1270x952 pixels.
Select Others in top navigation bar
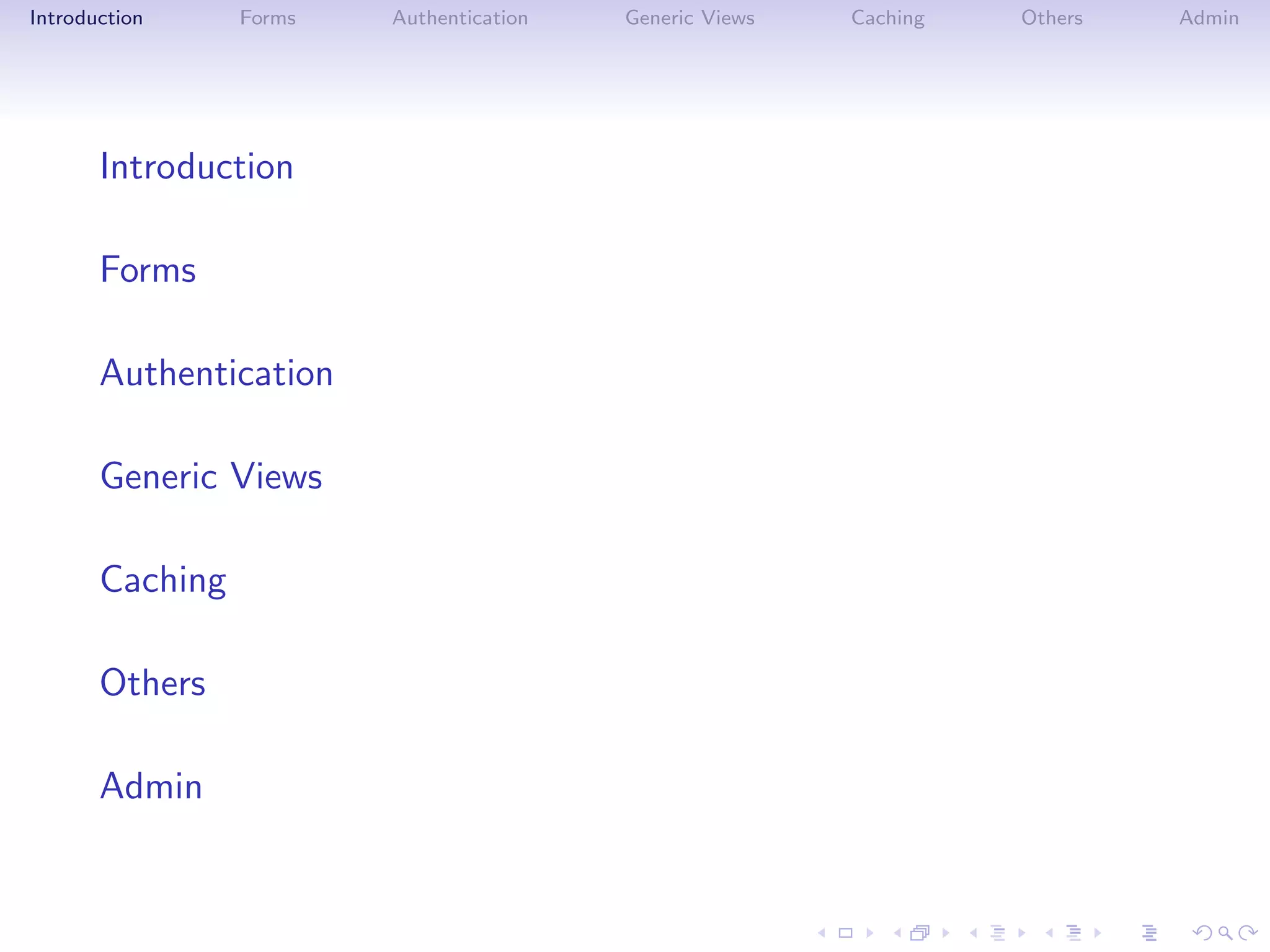(1052, 18)
